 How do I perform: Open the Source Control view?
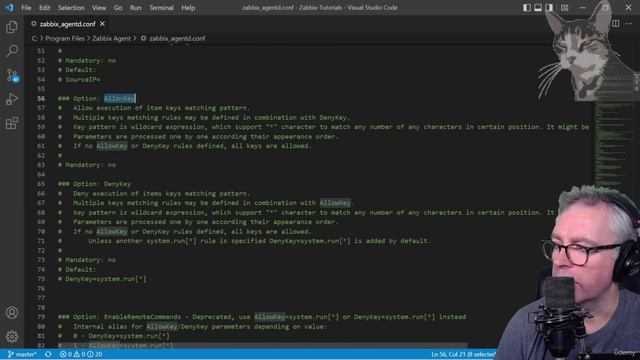[x=12, y=76]
